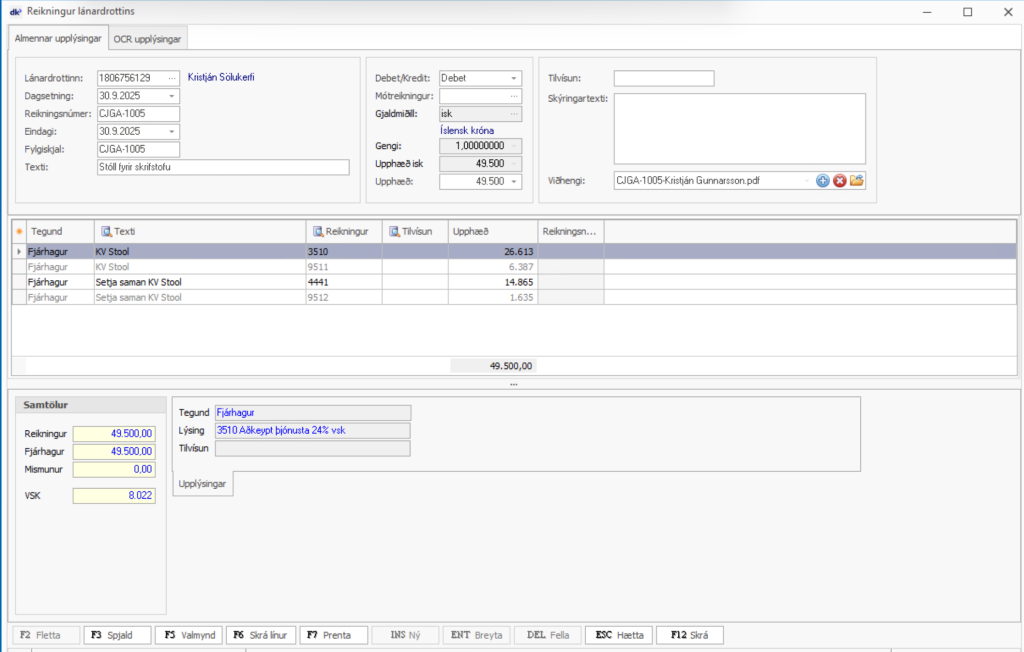Open the Eindagi date picker dropdown
The width and height of the screenshot is (1024, 652).
pos(172,132)
